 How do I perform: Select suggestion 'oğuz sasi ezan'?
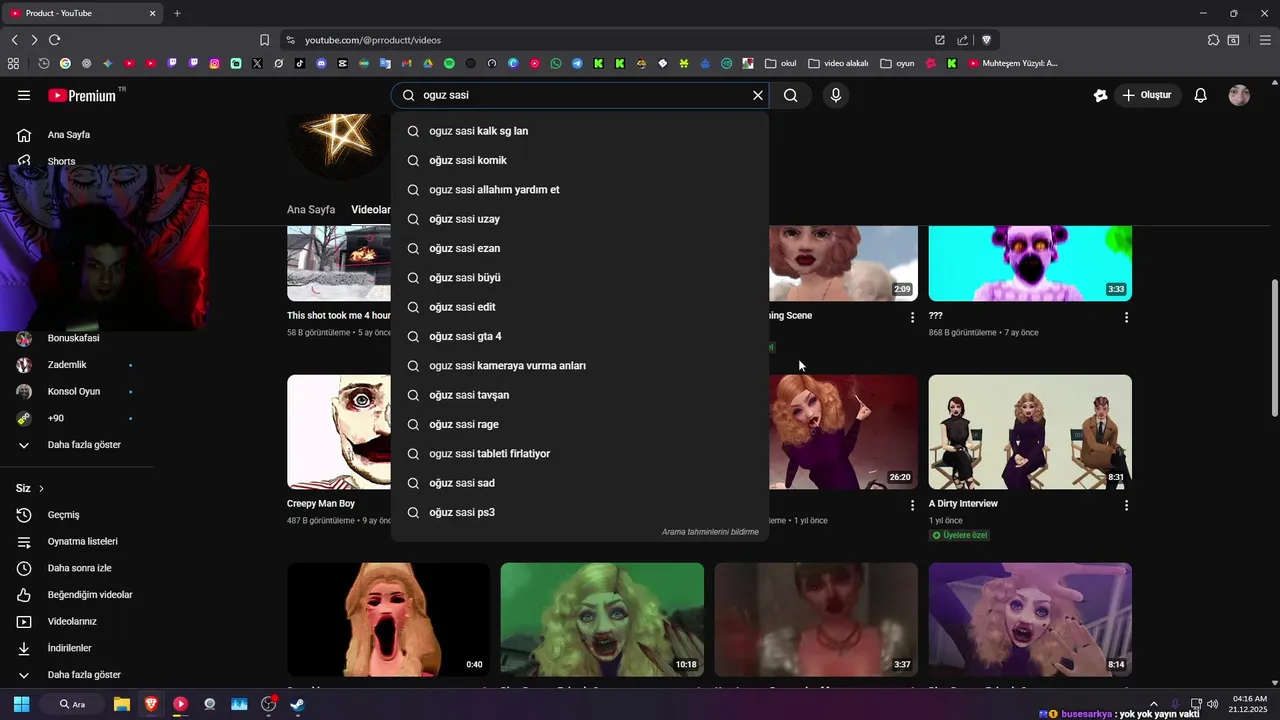click(580, 248)
